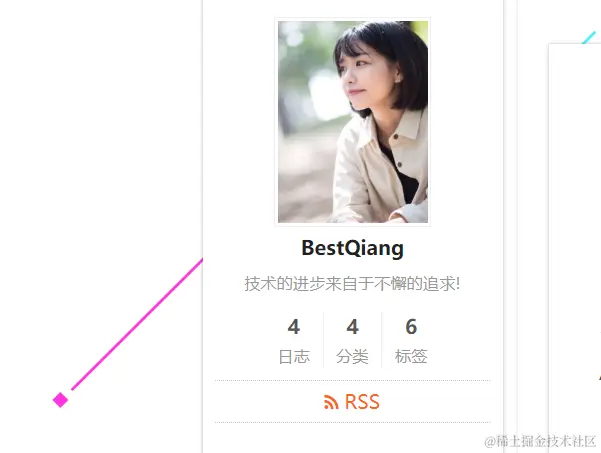The width and height of the screenshot is (601, 453).
Task: Click the BestQiang author name
Action: point(353,248)
